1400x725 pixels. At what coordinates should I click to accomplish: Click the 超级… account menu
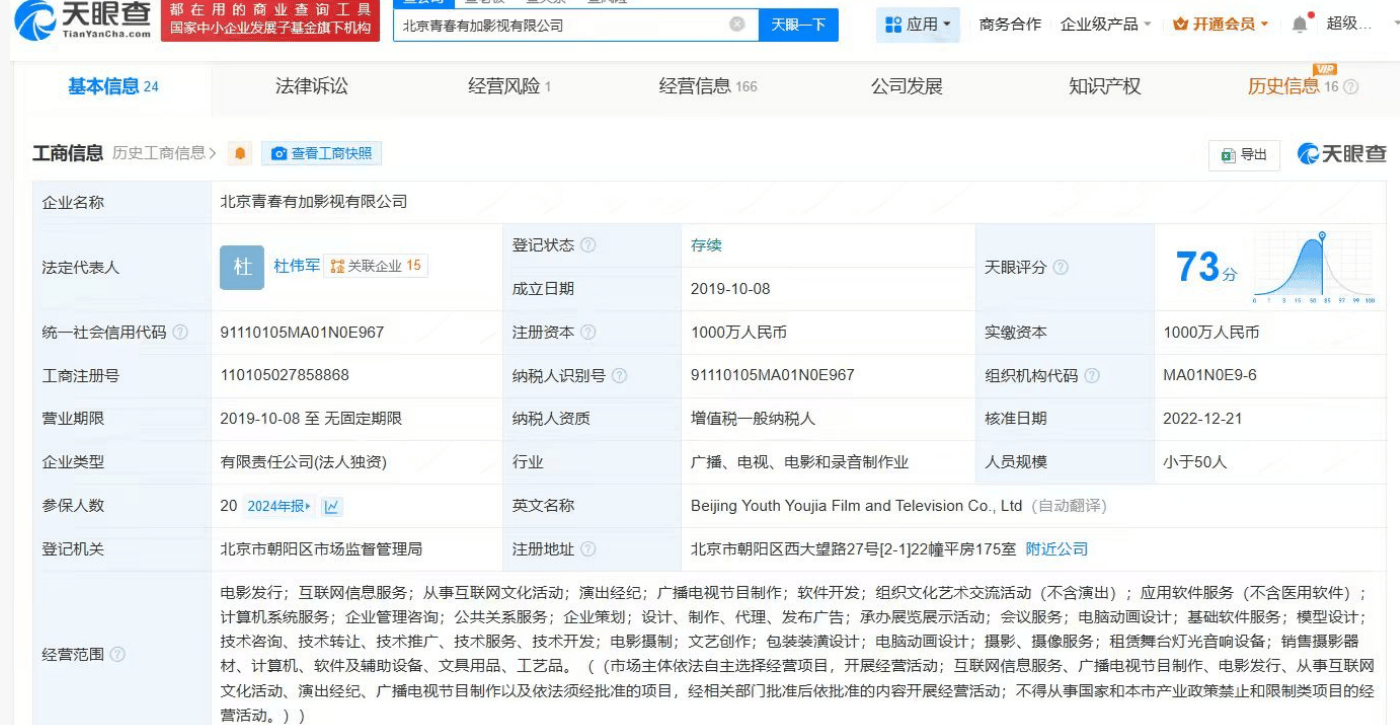pyautogui.click(x=1349, y=24)
